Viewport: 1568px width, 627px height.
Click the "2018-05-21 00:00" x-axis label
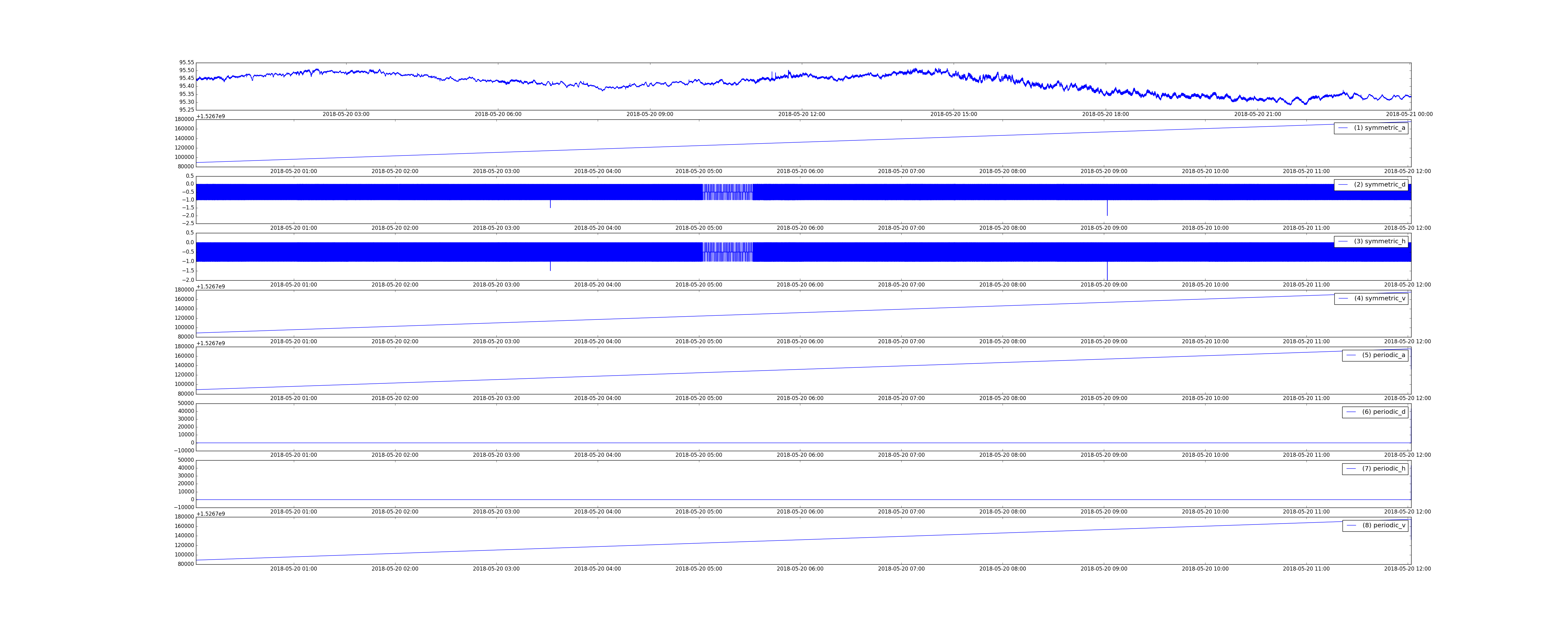click(1409, 114)
